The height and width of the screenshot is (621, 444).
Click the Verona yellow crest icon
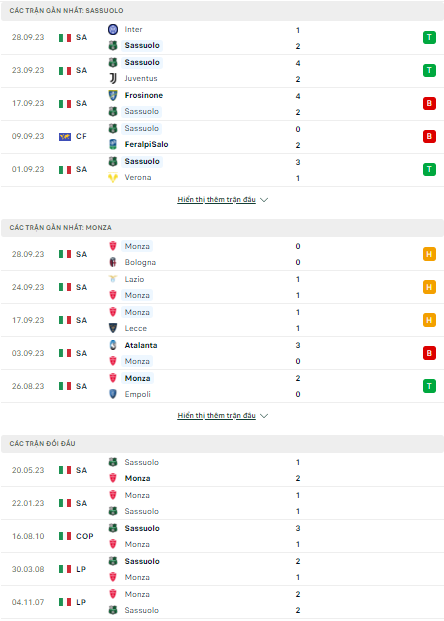[113, 177]
